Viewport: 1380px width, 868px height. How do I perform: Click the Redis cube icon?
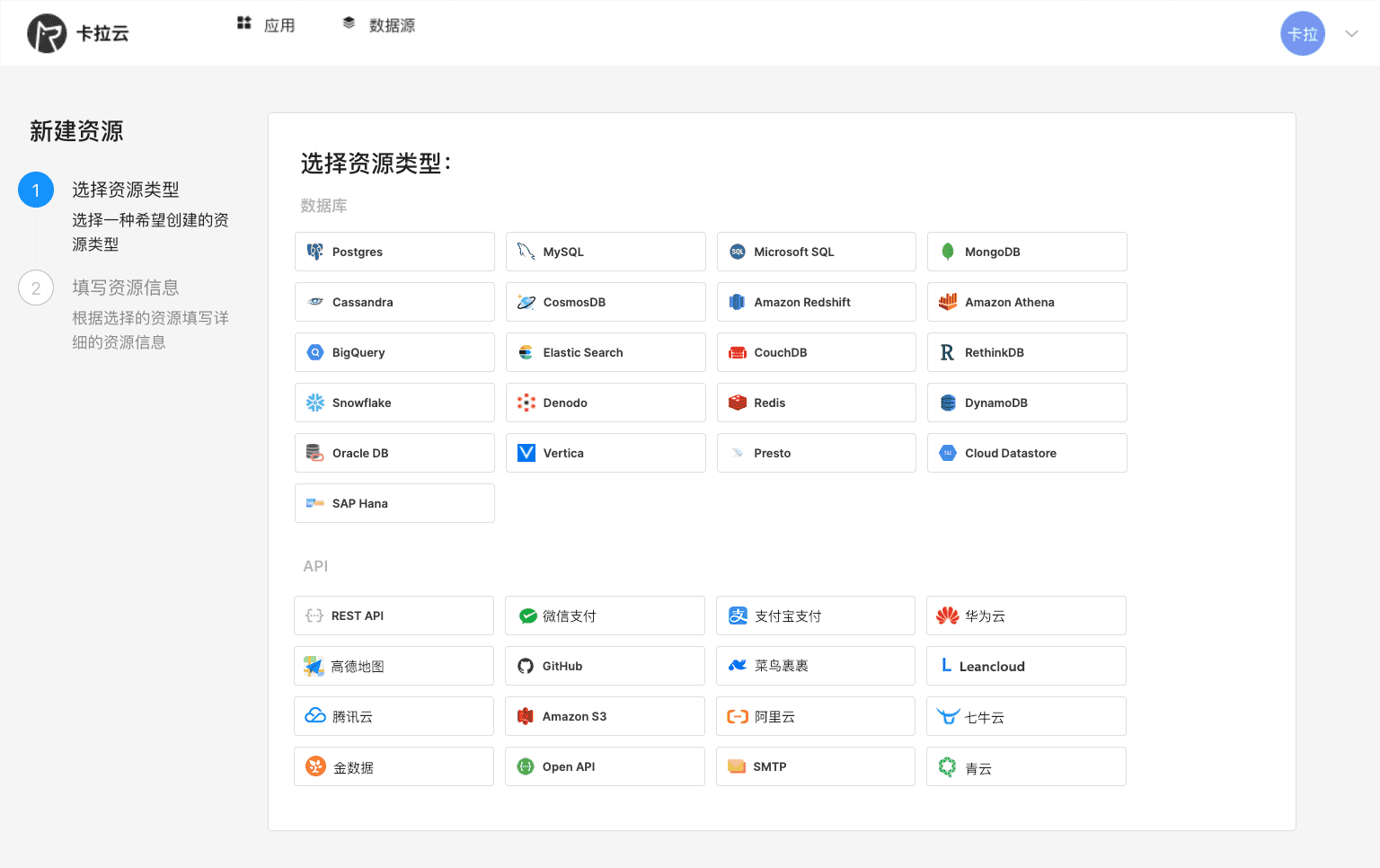(x=737, y=403)
